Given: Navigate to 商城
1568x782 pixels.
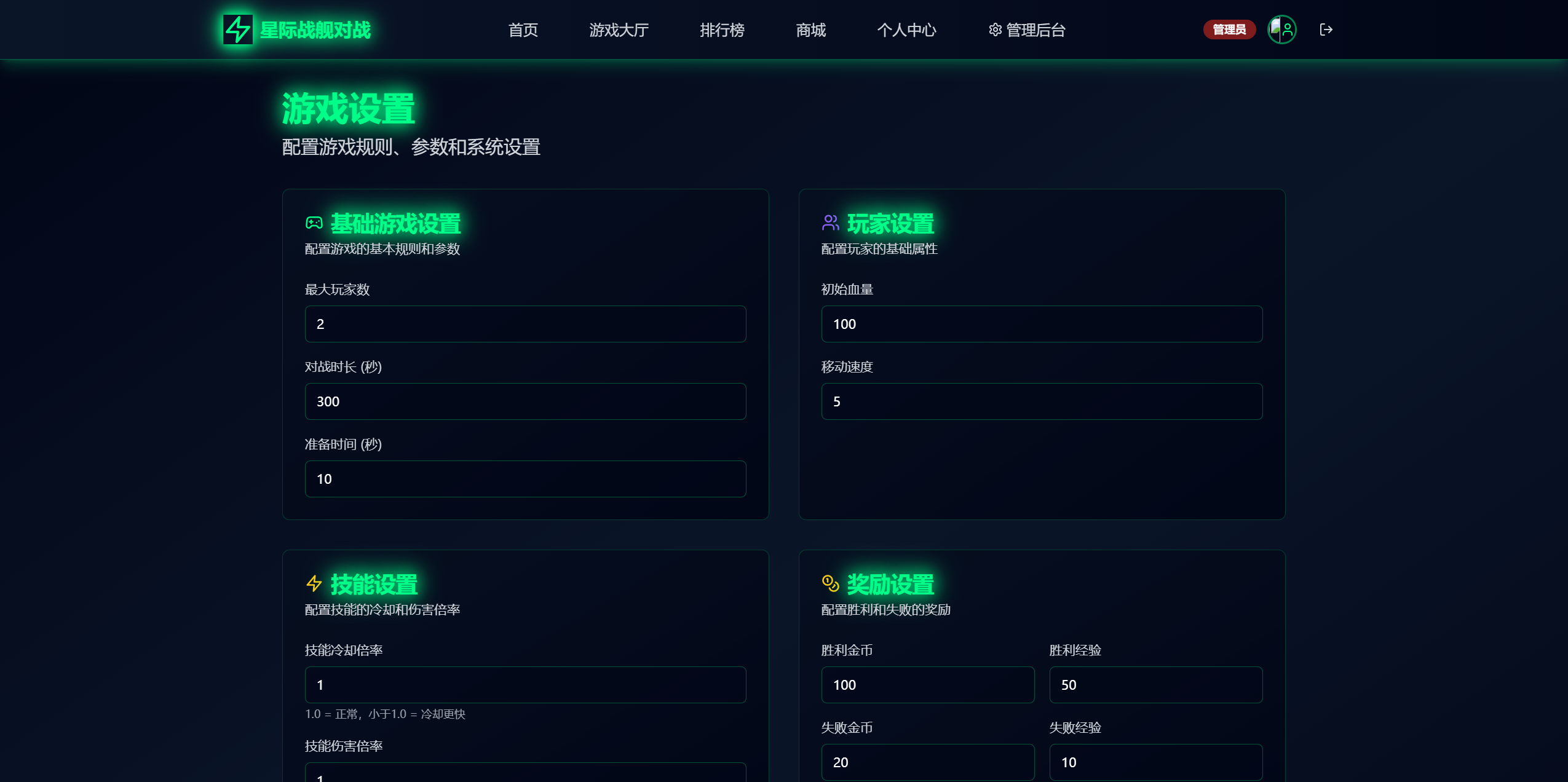Looking at the screenshot, I should [x=810, y=30].
